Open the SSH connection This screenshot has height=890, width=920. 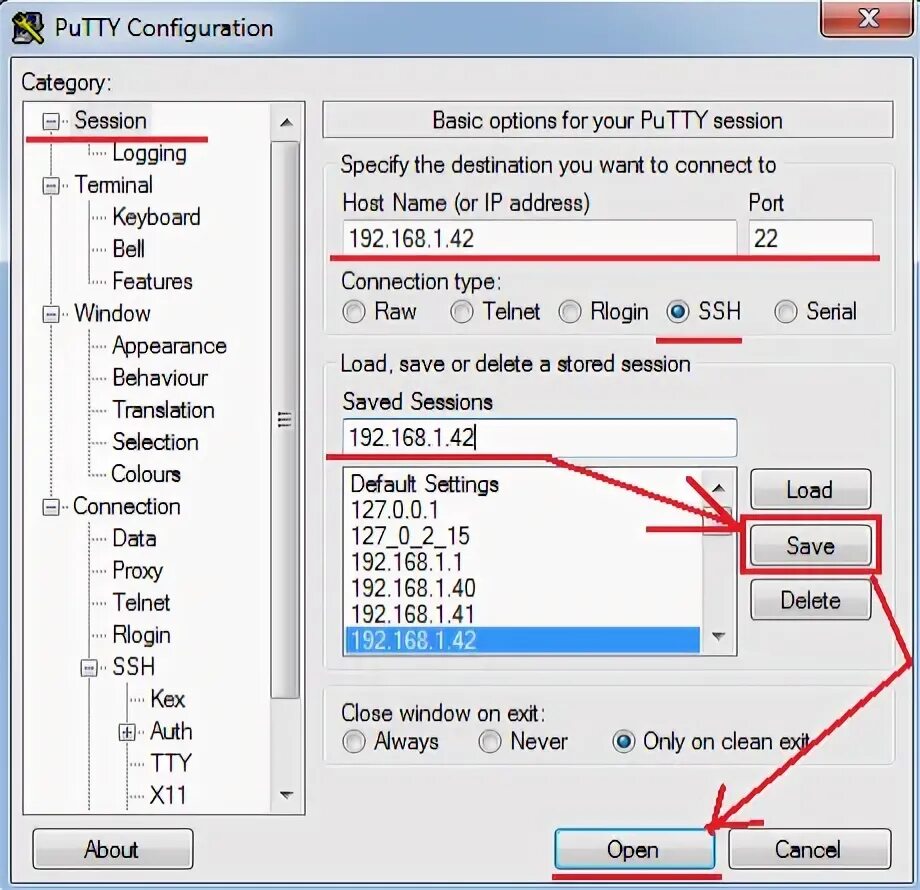coord(634,849)
